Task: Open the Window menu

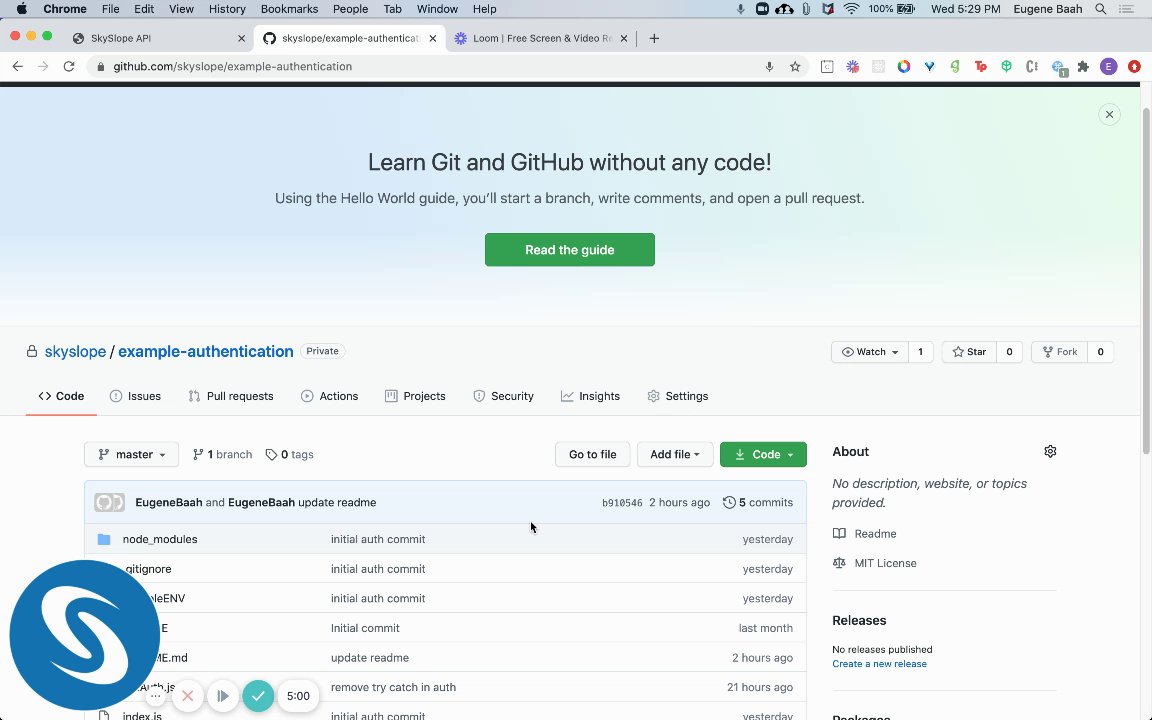Action: 437,9
